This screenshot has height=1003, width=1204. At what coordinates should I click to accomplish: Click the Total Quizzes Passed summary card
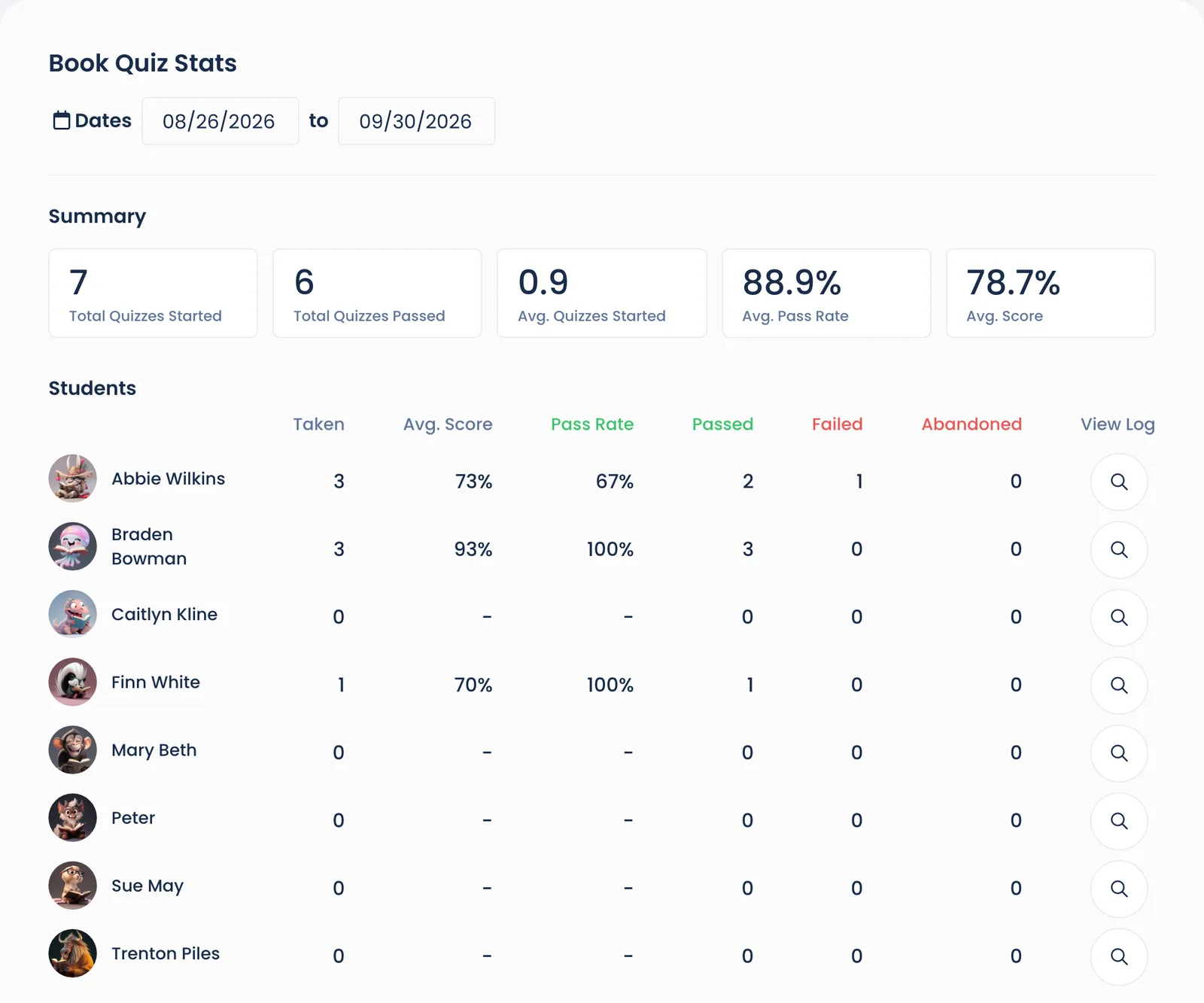pos(377,293)
